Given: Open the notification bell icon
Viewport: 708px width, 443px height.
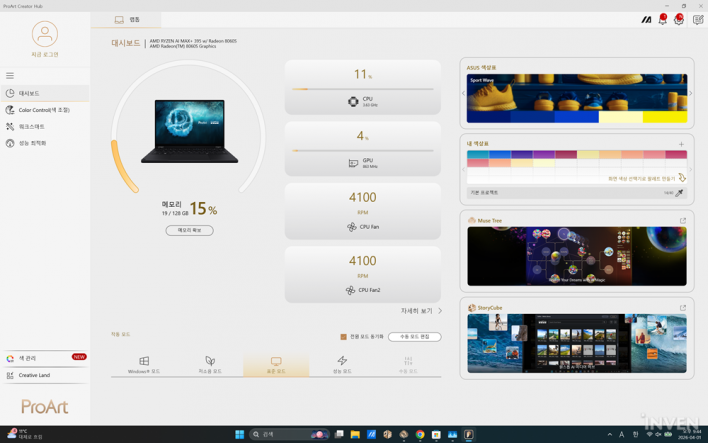Looking at the screenshot, I should click(662, 20).
